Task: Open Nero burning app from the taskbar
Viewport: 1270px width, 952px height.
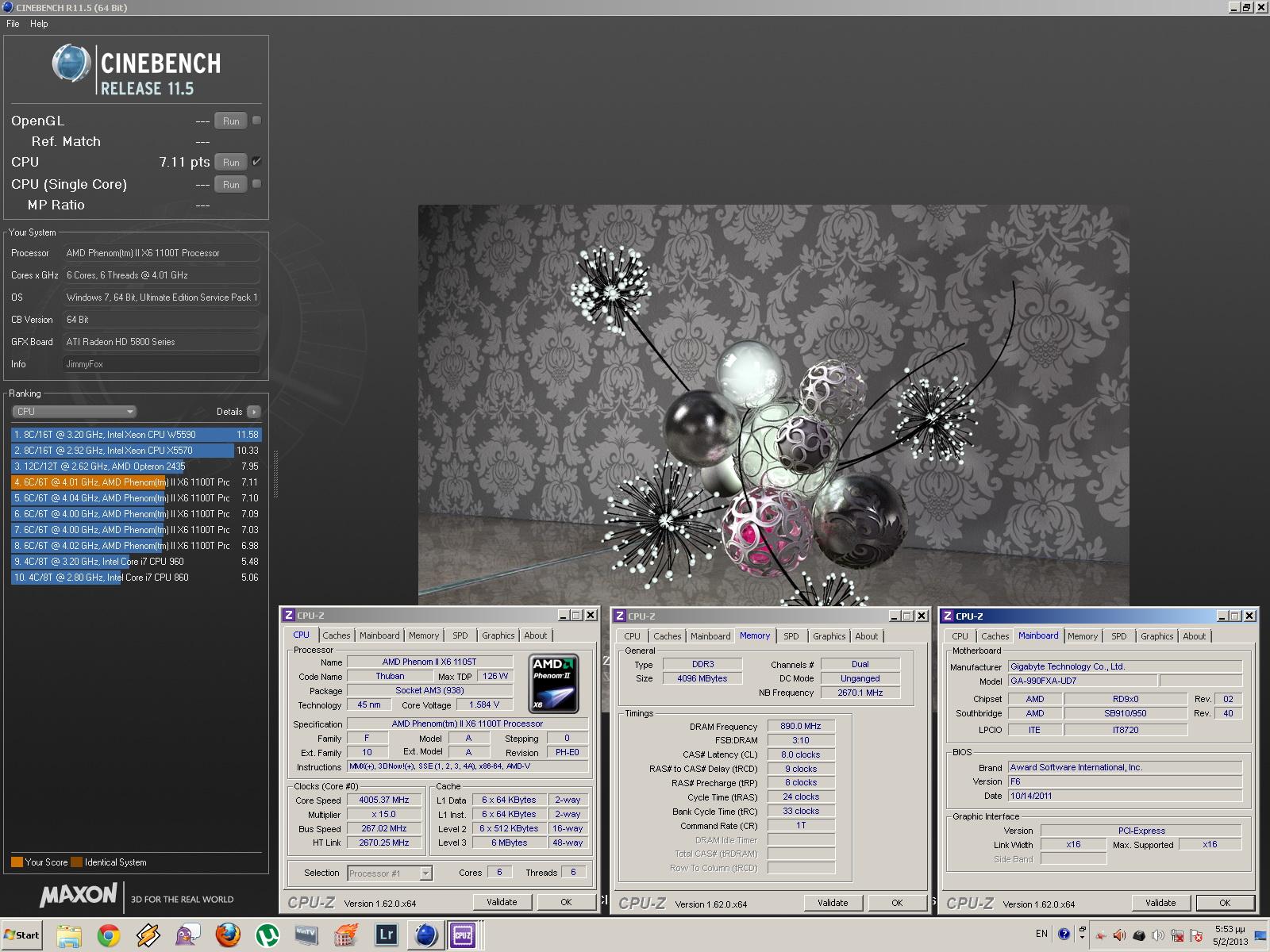Action: point(346,935)
